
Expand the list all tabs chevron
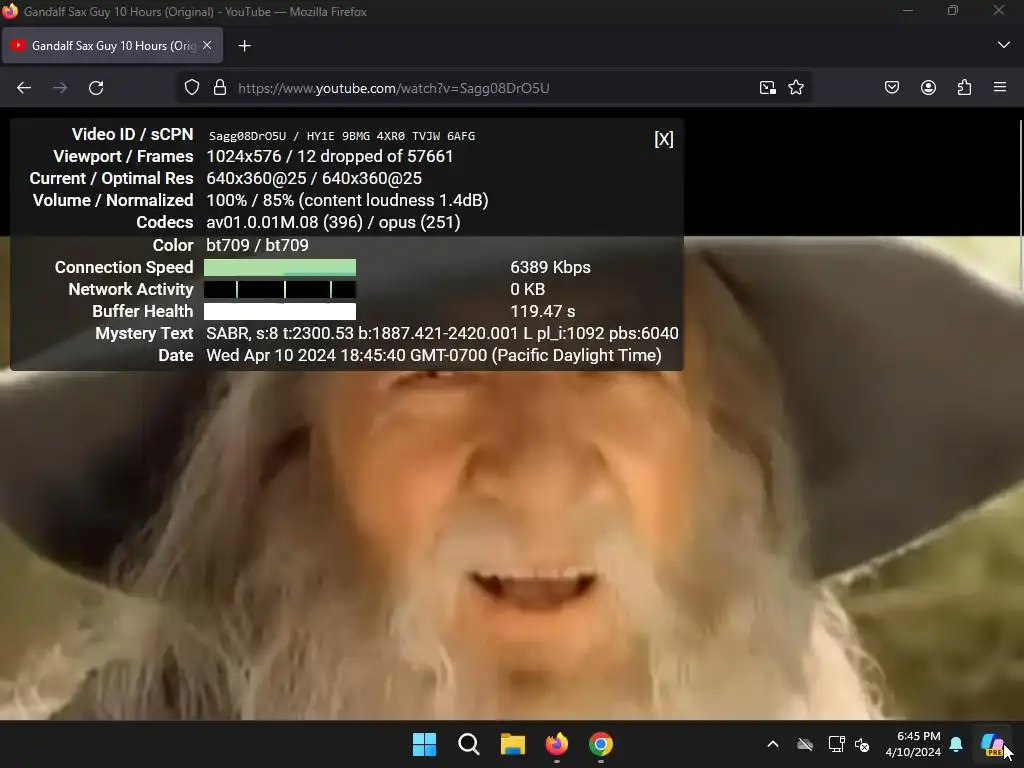tap(1004, 45)
